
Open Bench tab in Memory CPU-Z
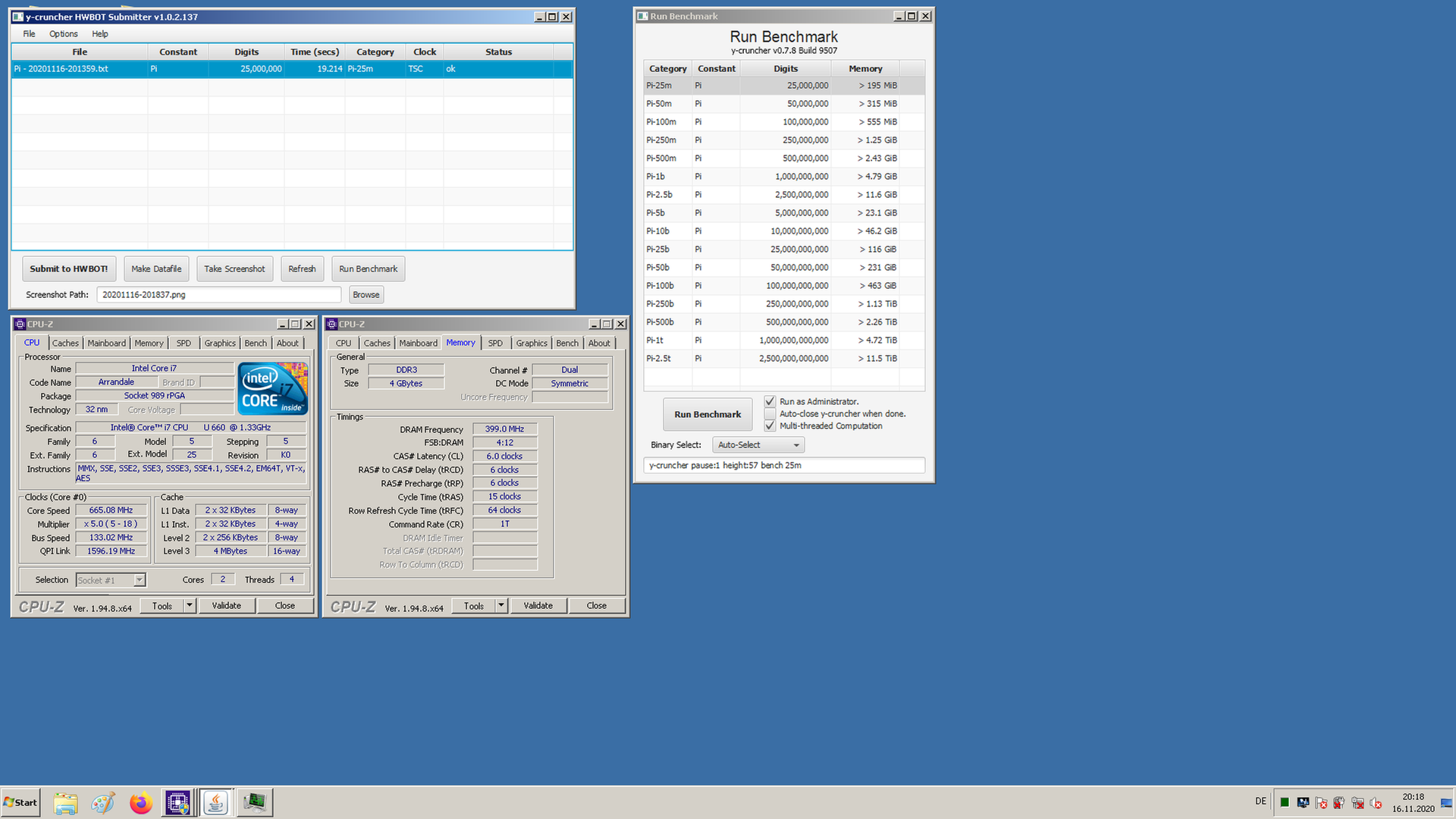pyautogui.click(x=567, y=344)
